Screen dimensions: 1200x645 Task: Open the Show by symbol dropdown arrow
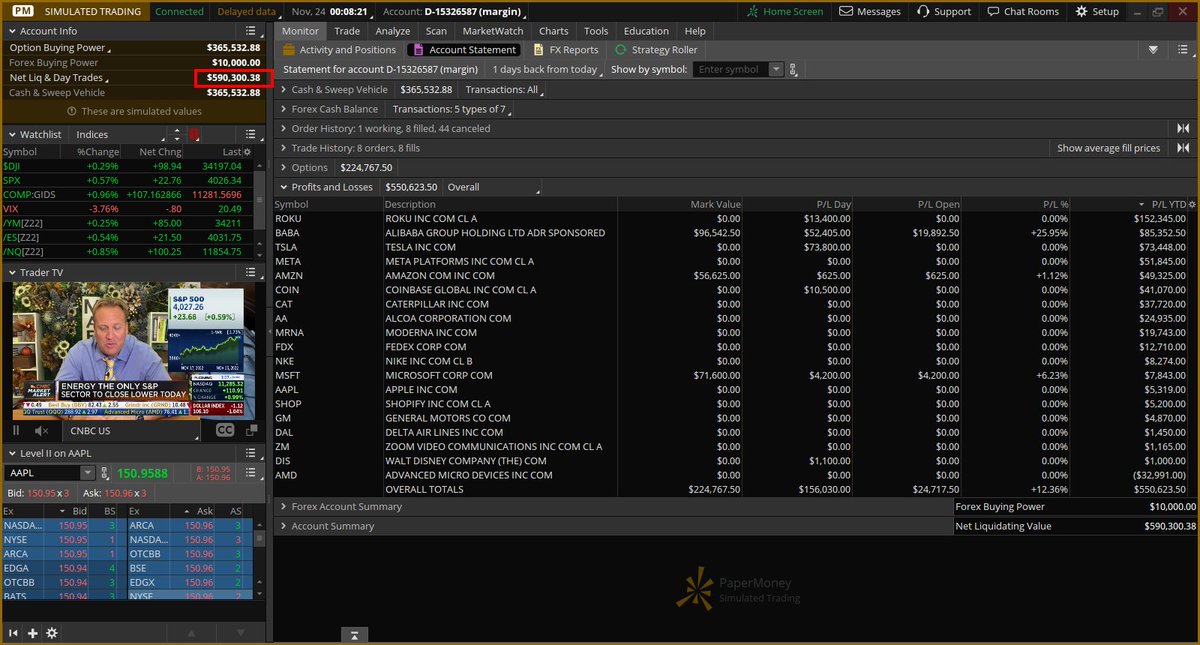pos(777,69)
